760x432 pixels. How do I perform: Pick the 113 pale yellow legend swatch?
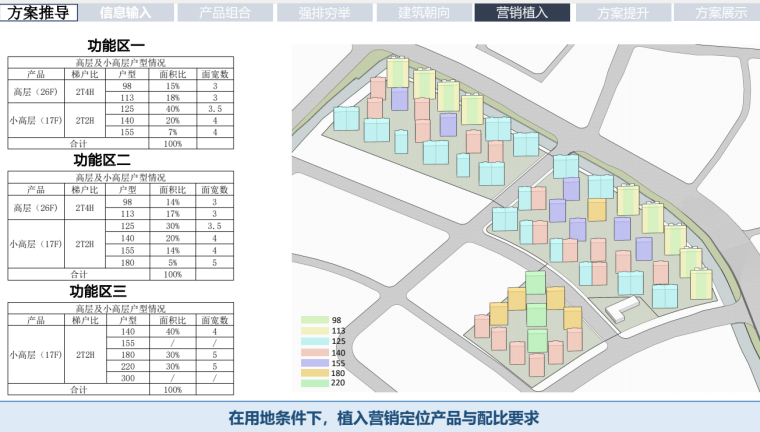[x=314, y=331]
